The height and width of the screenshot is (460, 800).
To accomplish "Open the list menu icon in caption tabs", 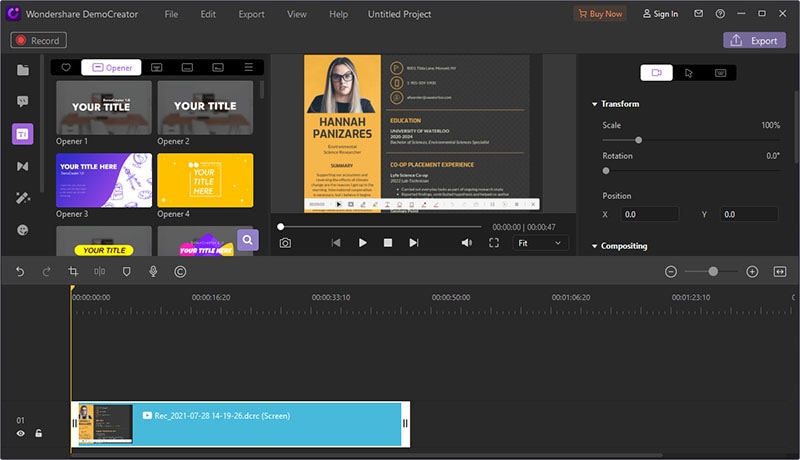I will coord(248,67).
